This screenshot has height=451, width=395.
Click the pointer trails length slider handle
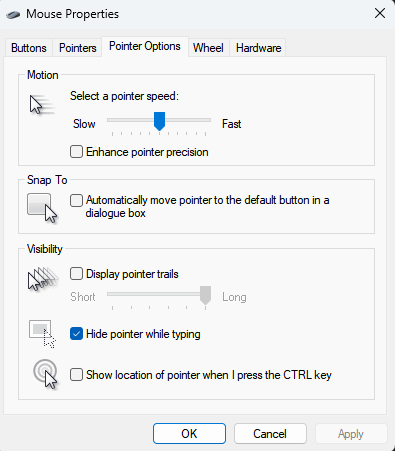coord(205,295)
